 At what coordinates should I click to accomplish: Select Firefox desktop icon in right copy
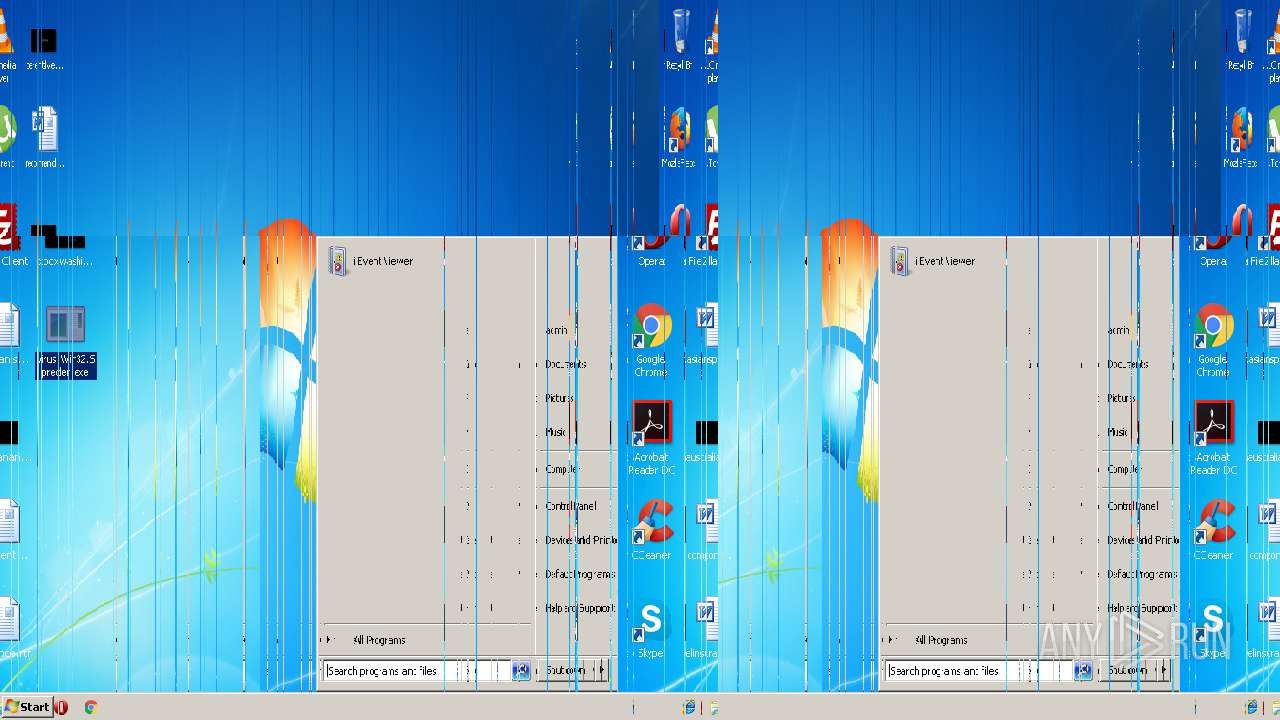pyautogui.click(x=1240, y=138)
